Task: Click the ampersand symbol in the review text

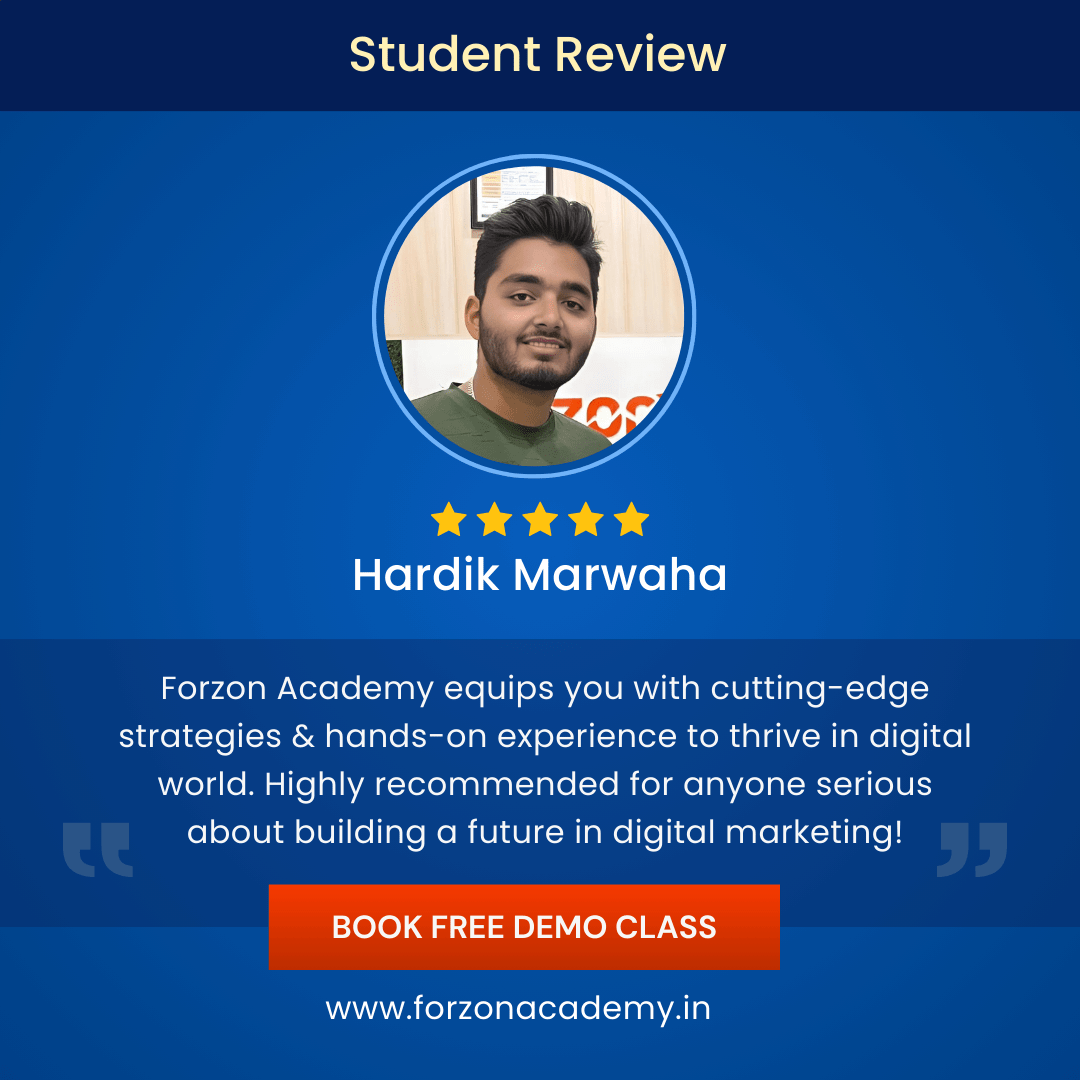Action: pos(303,736)
